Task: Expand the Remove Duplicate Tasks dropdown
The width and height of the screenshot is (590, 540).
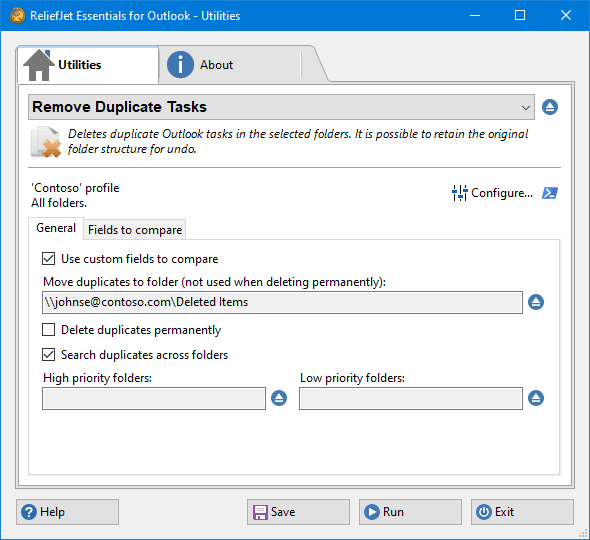Action: tap(281, 107)
